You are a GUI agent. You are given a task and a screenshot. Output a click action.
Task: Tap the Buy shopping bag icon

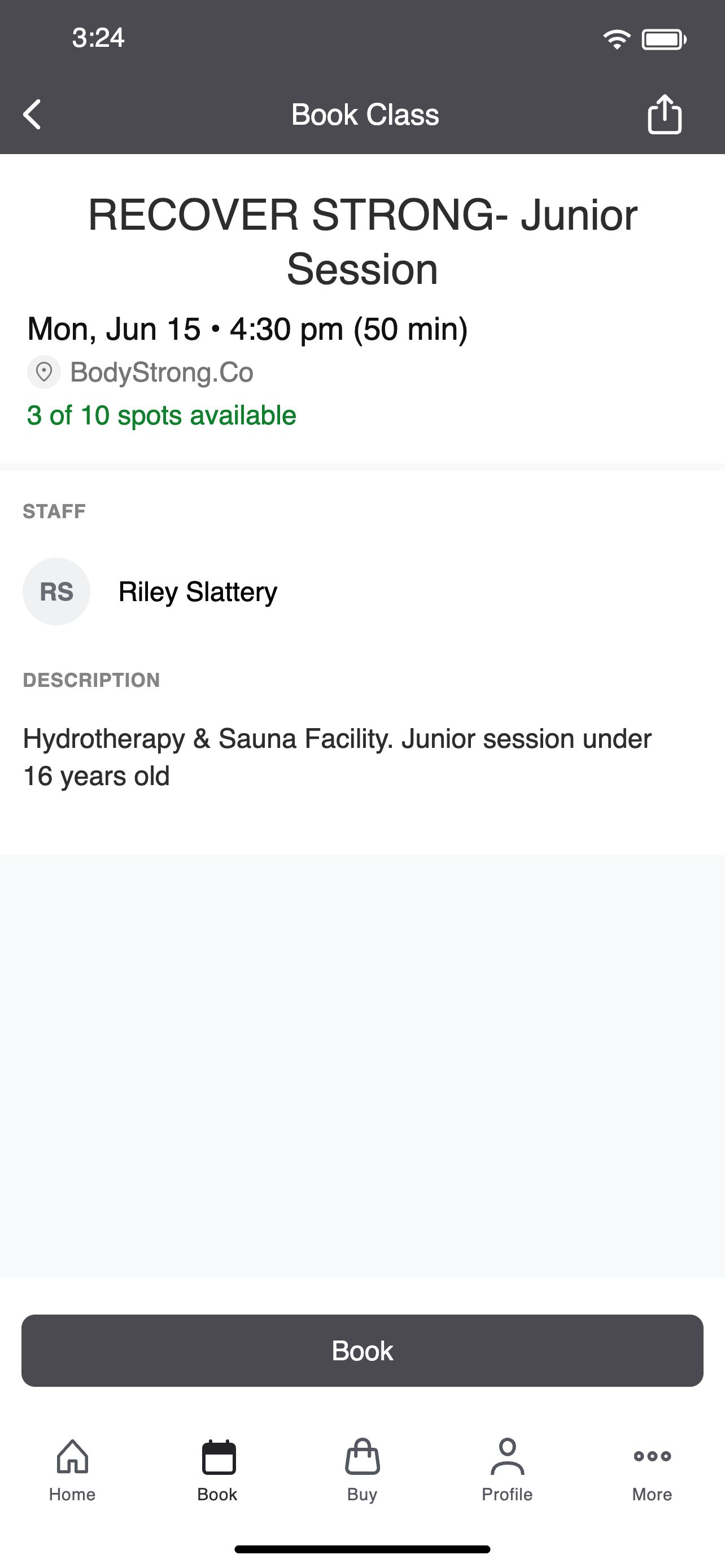point(363,1456)
